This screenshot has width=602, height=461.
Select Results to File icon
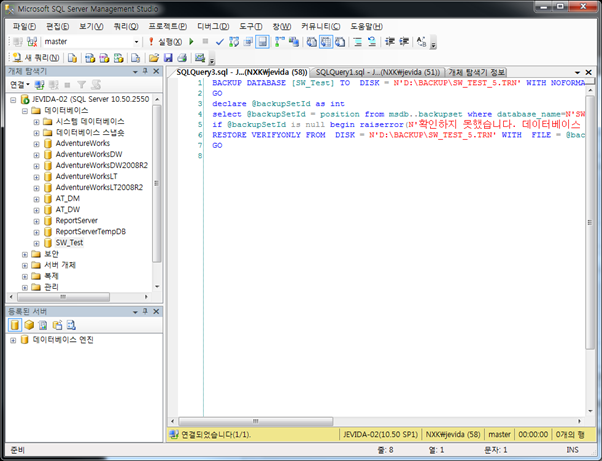pos(340,41)
